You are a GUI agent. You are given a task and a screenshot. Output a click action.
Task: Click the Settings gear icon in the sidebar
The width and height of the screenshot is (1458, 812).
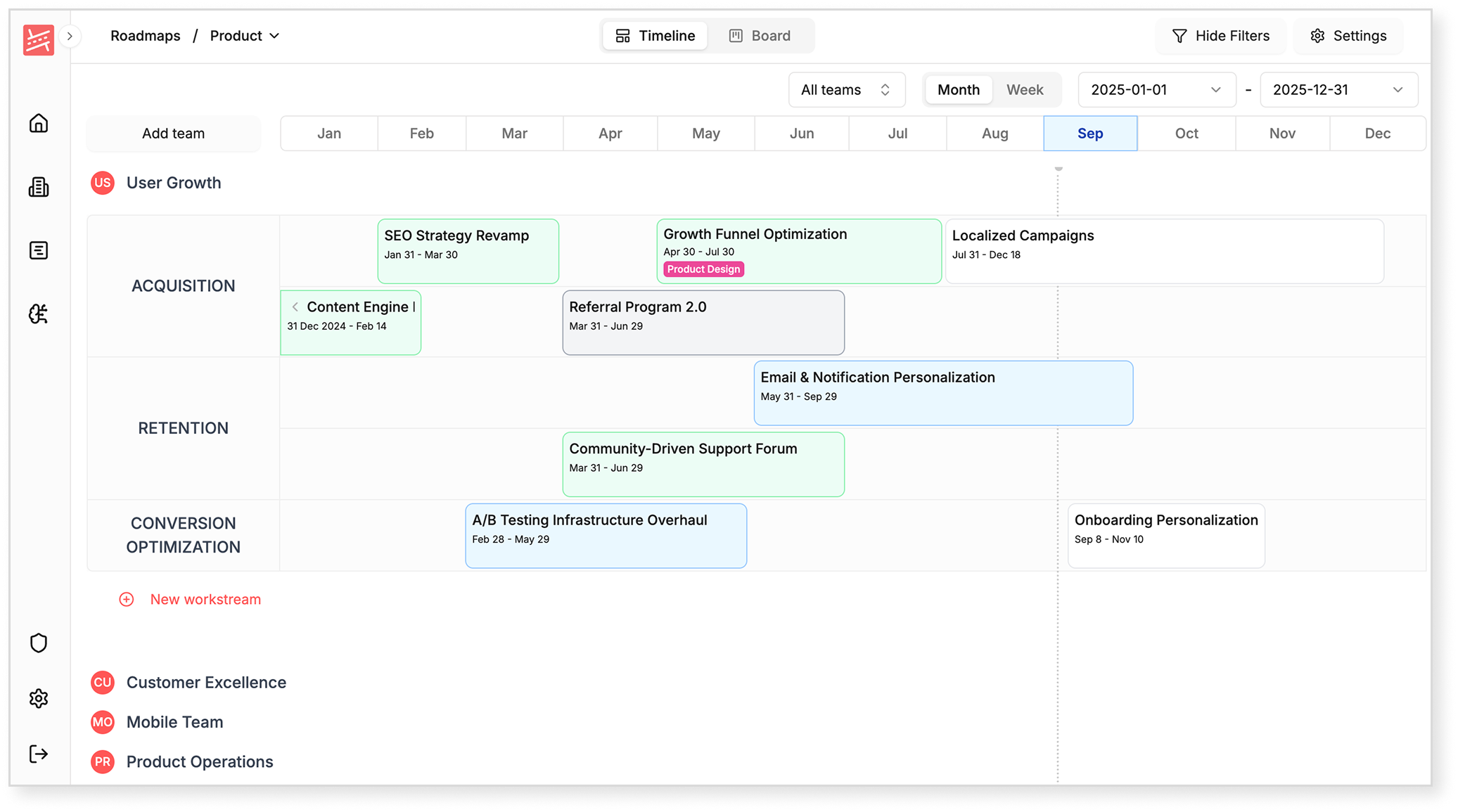(x=39, y=698)
